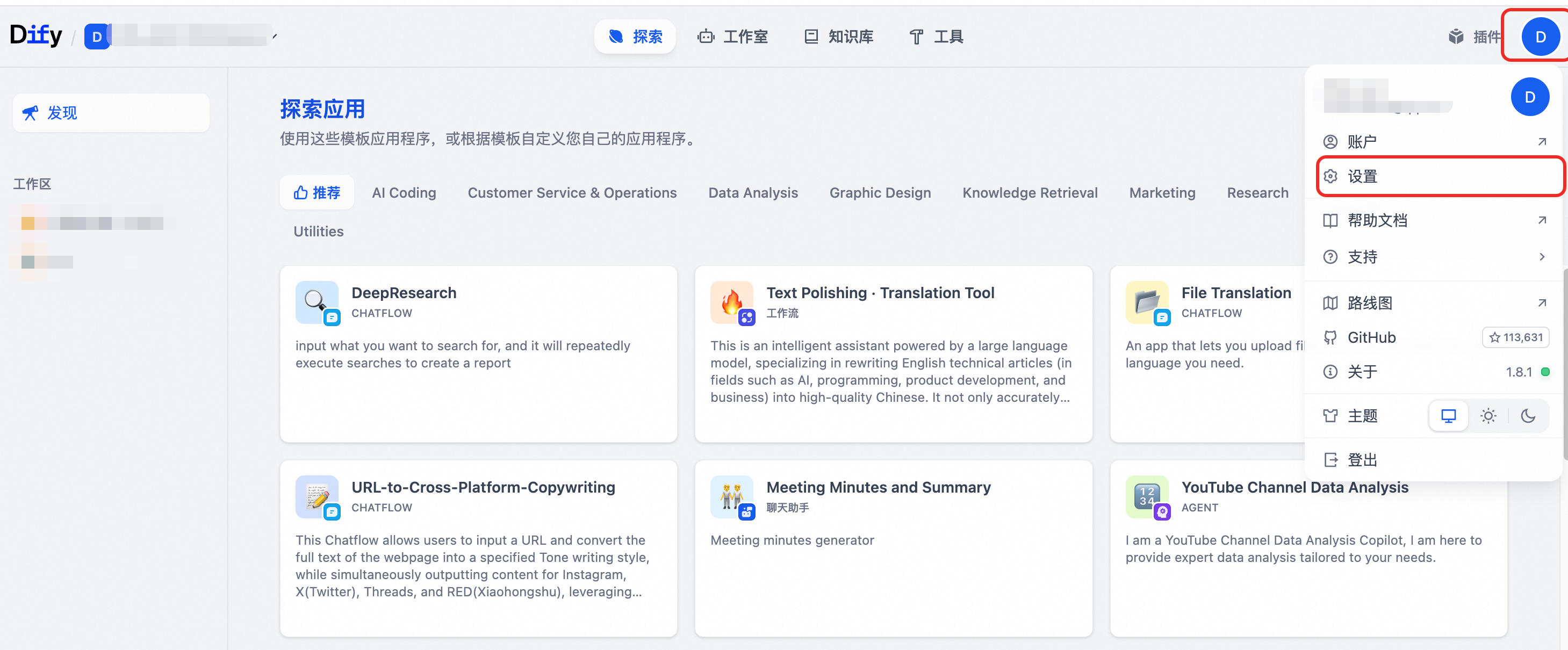
Task: Open the plugins cube icon
Action: [1455, 37]
